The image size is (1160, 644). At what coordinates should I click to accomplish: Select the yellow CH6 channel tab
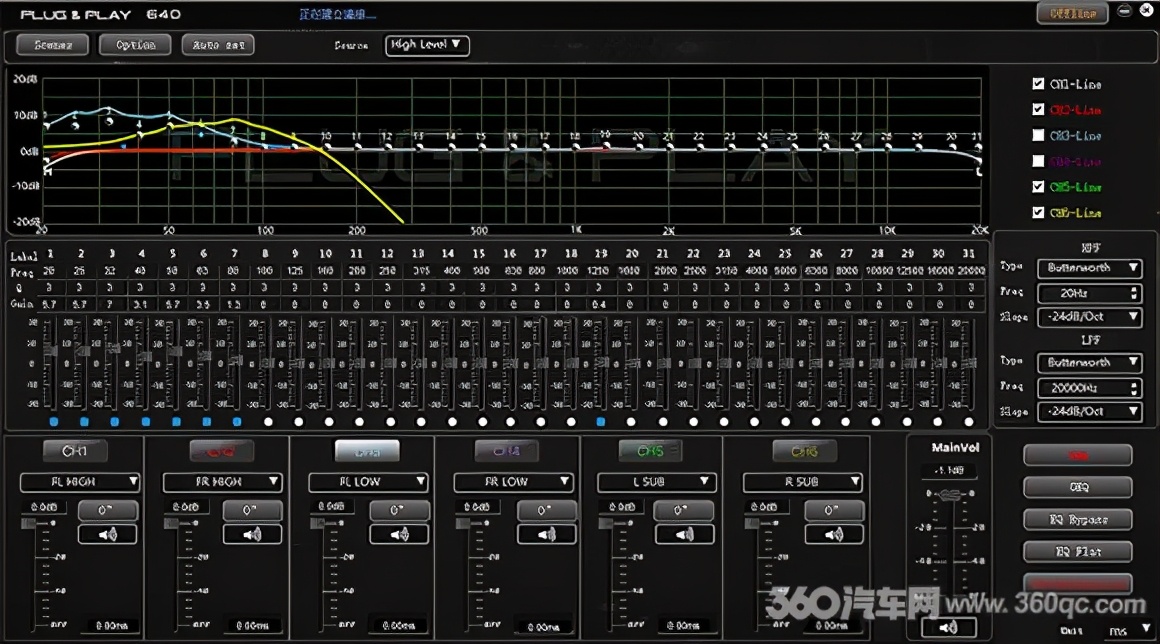(x=804, y=450)
